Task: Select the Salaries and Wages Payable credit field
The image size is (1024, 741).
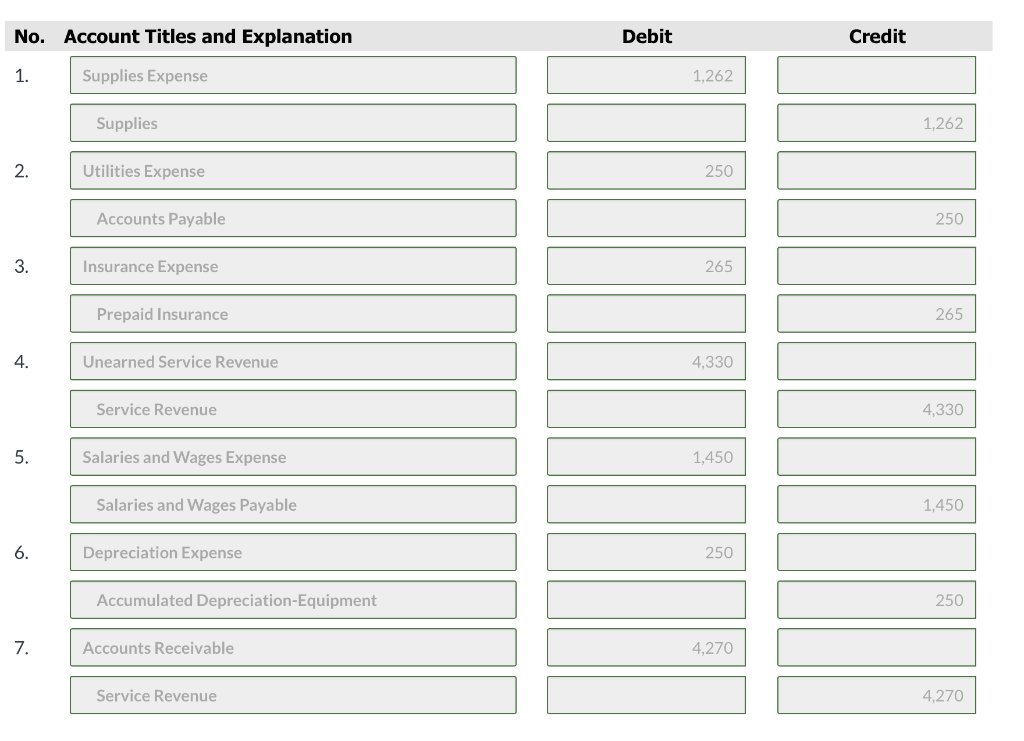Action: coord(876,504)
